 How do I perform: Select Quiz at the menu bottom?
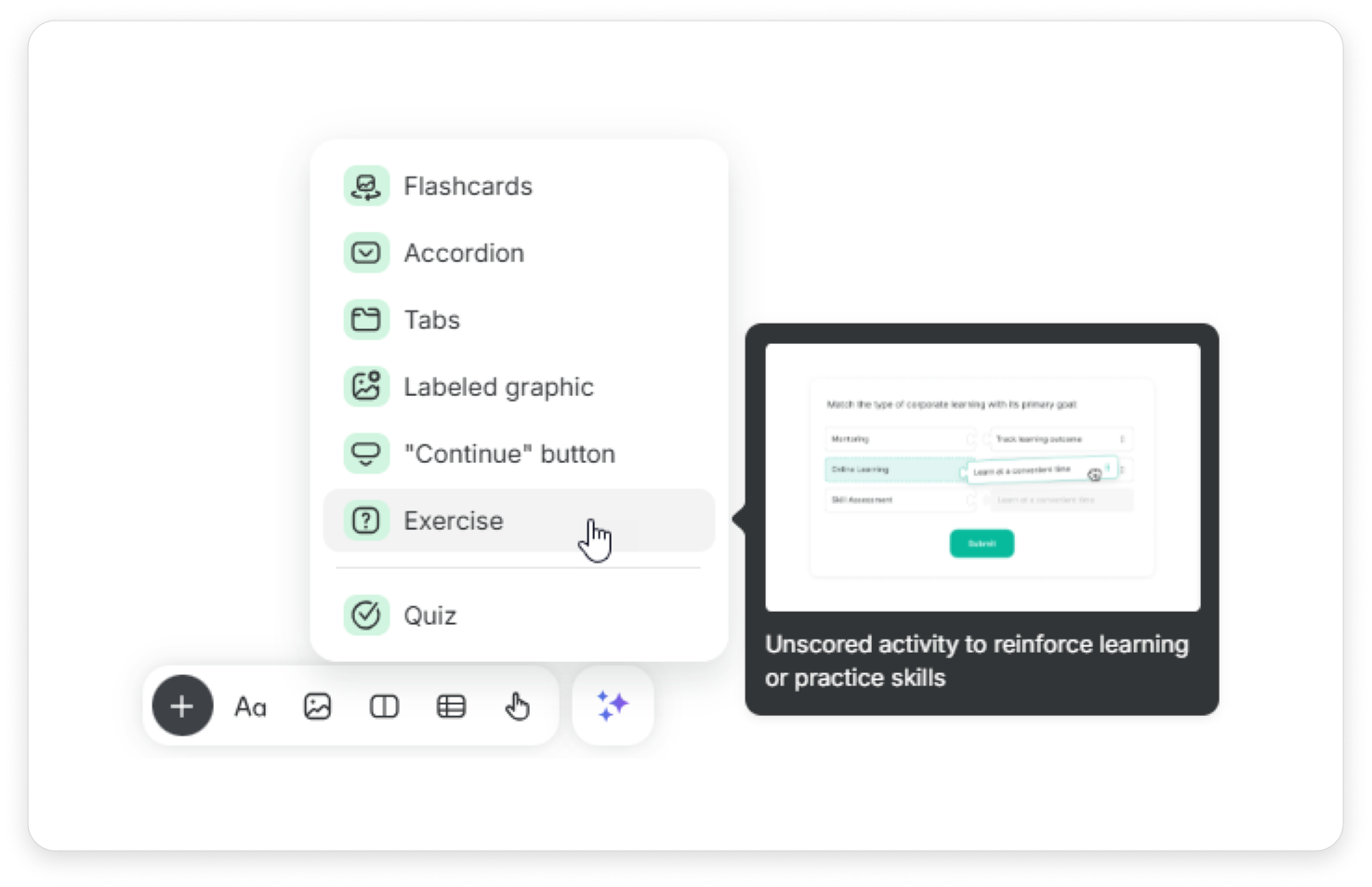519,616
